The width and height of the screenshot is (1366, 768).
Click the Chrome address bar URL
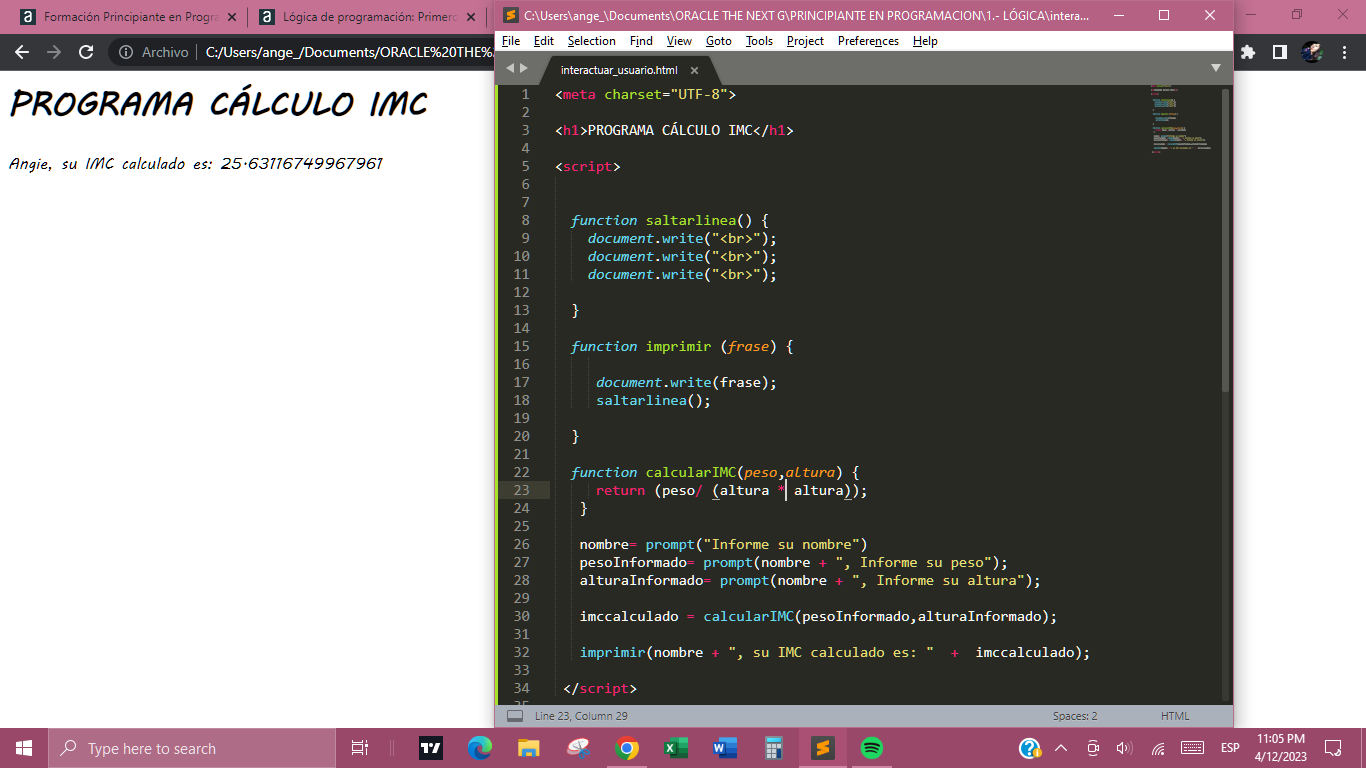coord(349,52)
